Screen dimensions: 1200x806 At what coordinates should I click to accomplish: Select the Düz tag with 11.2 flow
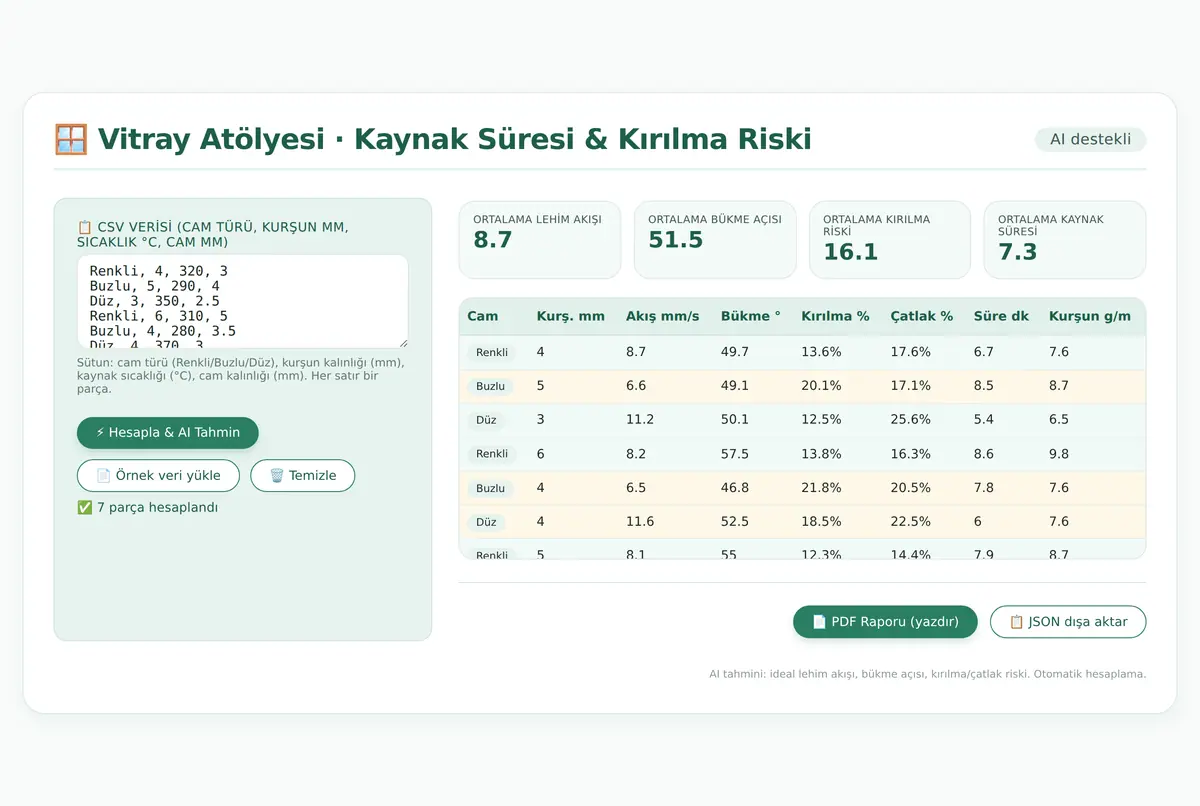486,420
